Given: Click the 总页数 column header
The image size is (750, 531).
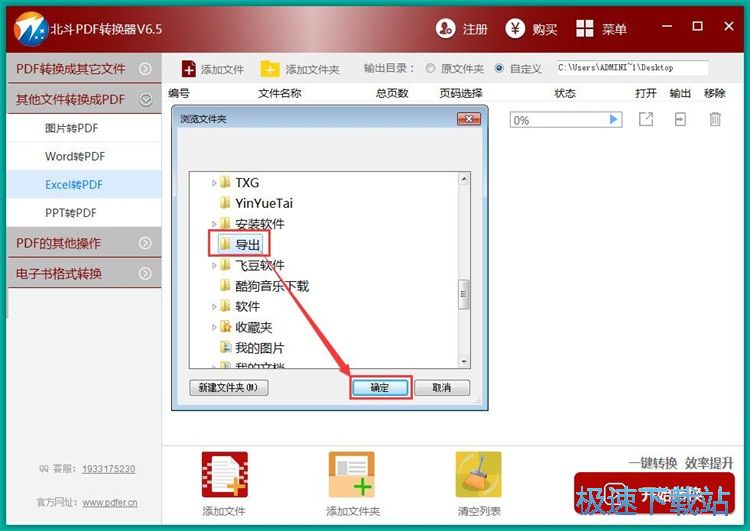Looking at the screenshot, I should tap(392, 93).
